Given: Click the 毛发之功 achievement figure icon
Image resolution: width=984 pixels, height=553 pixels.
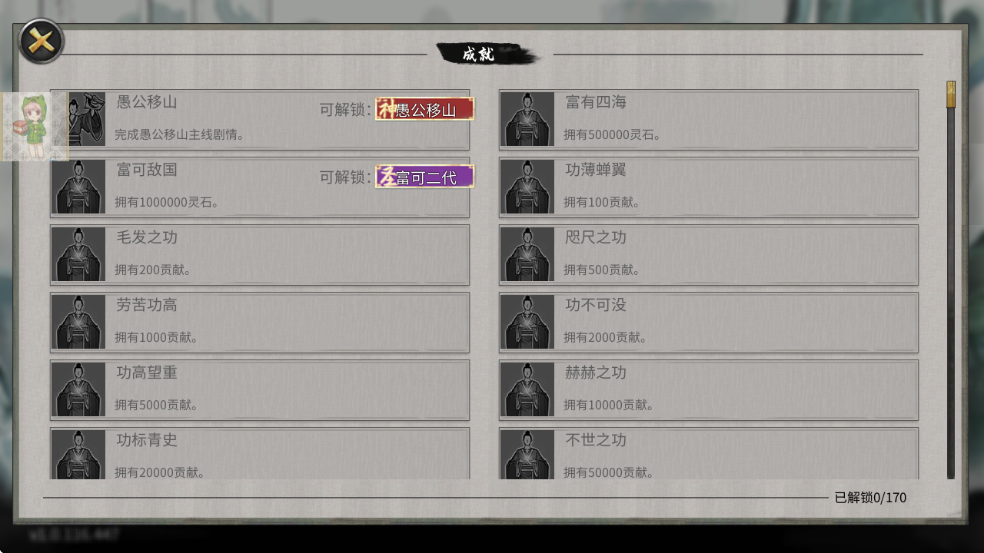Looking at the screenshot, I should click(x=78, y=254).
